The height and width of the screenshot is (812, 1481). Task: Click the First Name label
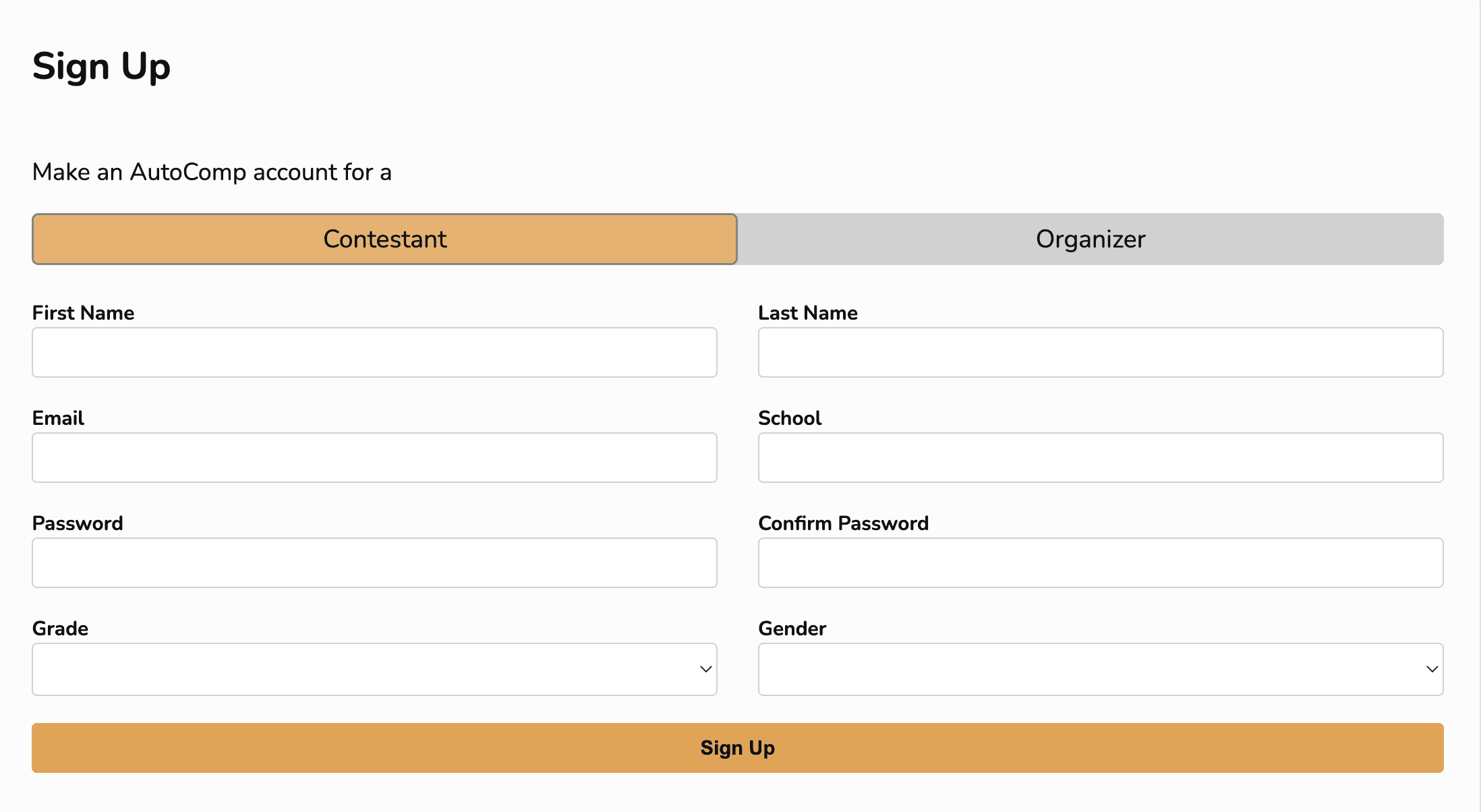(83, 312)
